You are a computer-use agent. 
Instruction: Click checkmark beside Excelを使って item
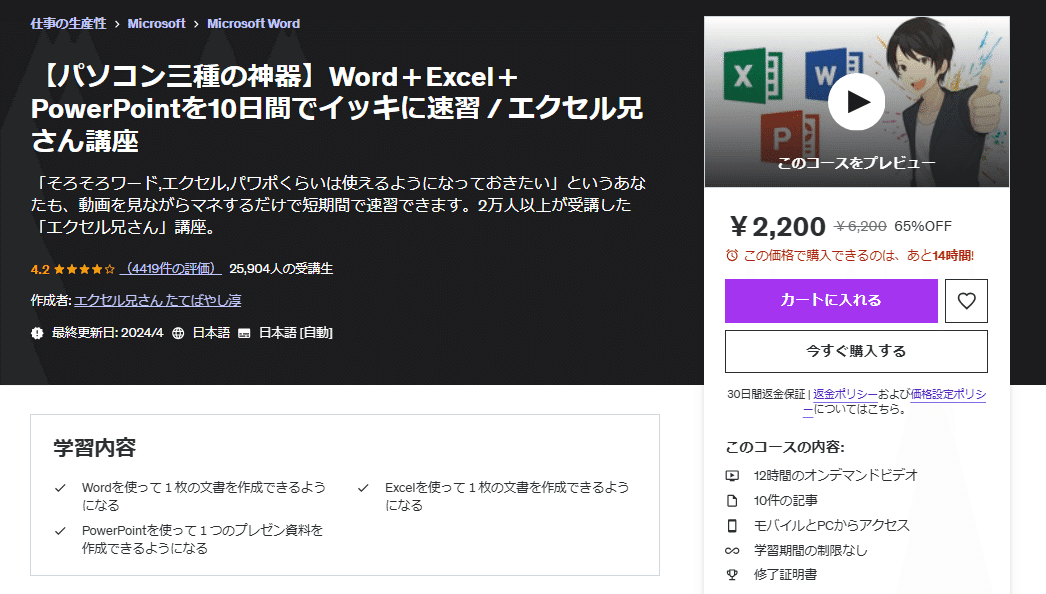pos(363,488)
